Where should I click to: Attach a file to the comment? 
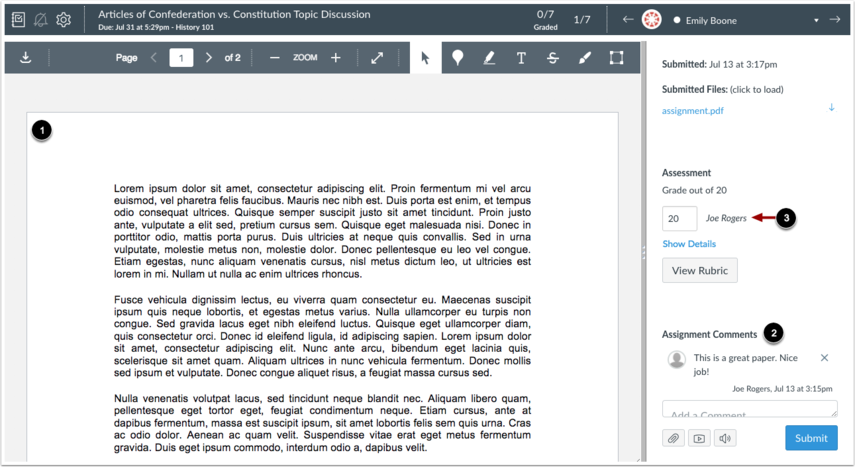(673, 438)
